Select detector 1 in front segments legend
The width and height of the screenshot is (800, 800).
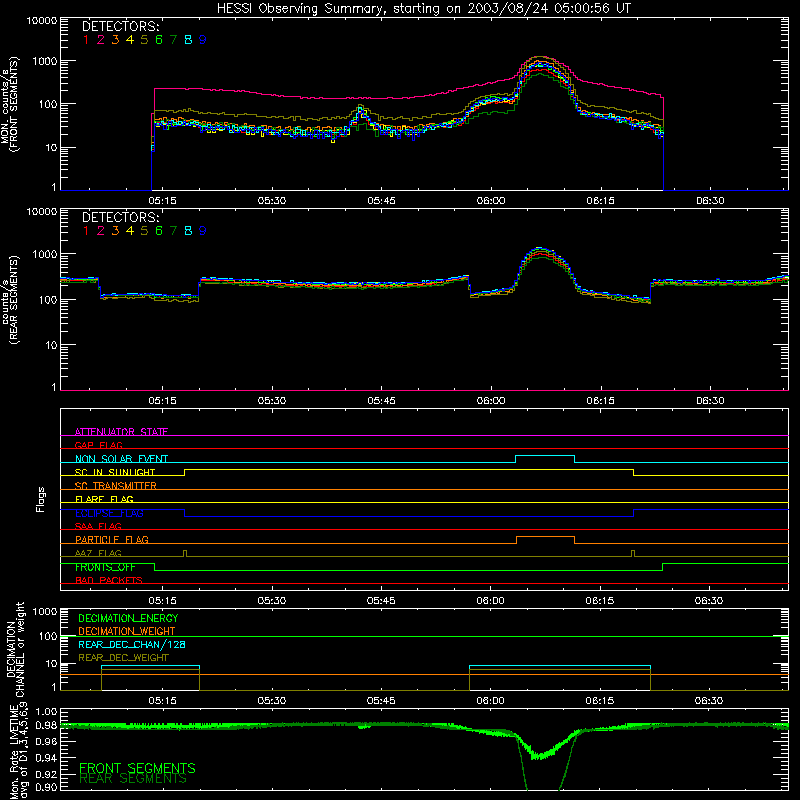pyautogui.click(x=86, y=40)
